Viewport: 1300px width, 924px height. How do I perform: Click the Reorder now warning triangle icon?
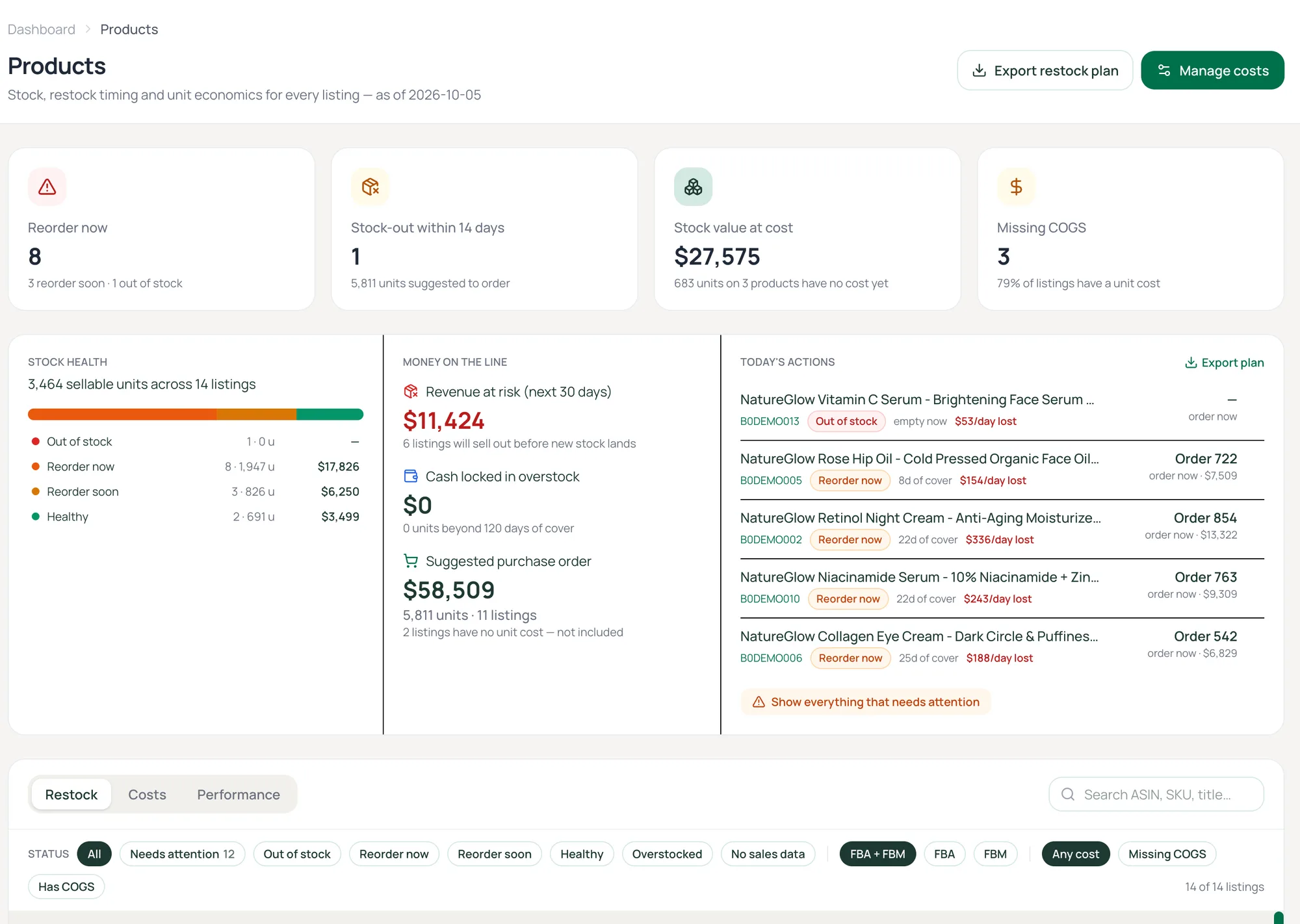click(x=47, y=187)
